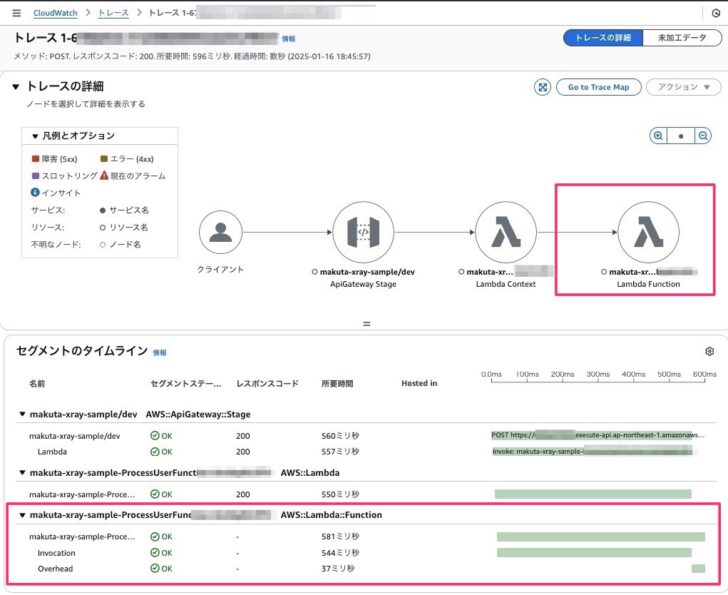This screenshot has height=595, width=728.
Task: Click the CloudWatch breadcrumb link
Action: click(55, 13)
